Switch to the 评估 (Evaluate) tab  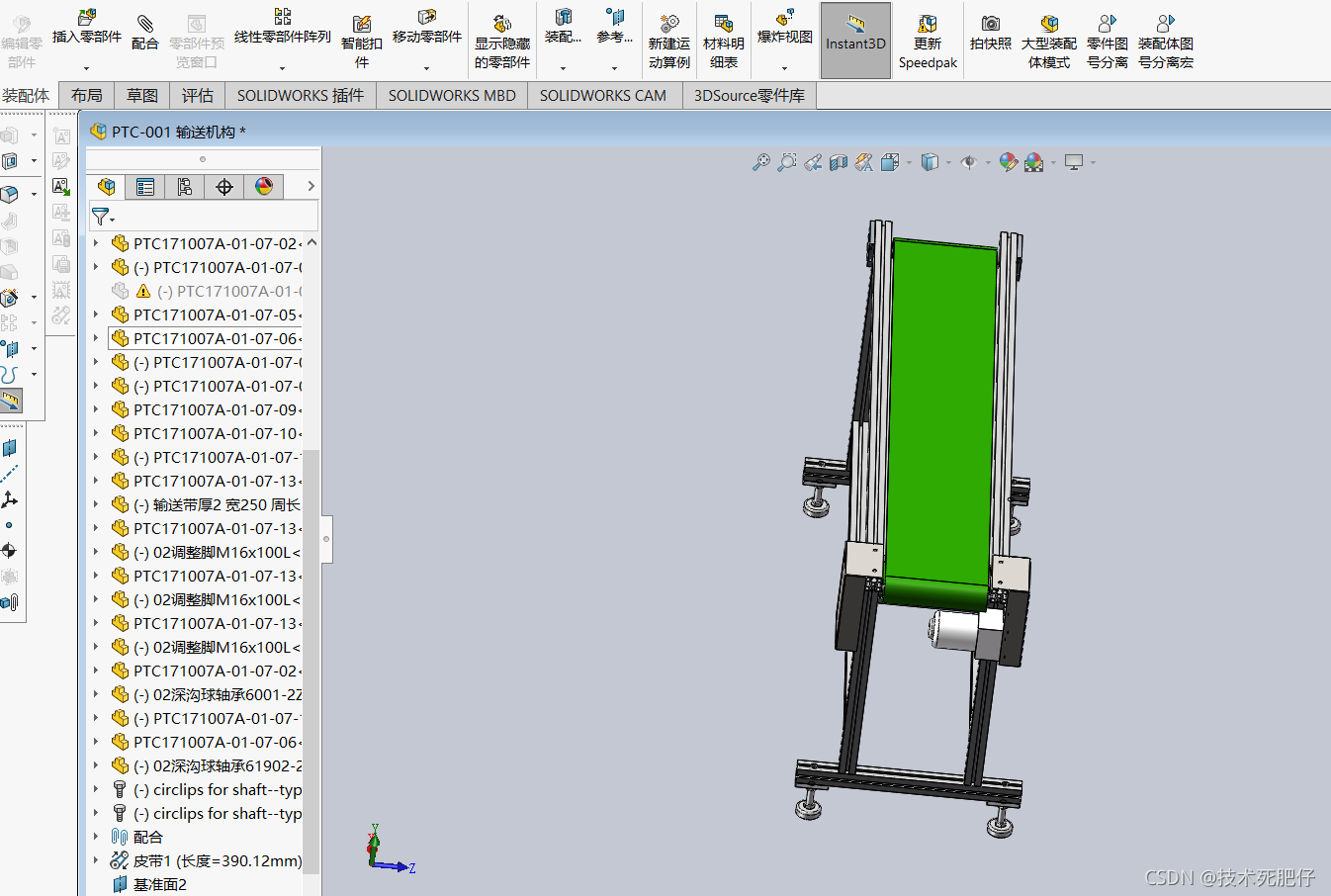coord(198,96)
